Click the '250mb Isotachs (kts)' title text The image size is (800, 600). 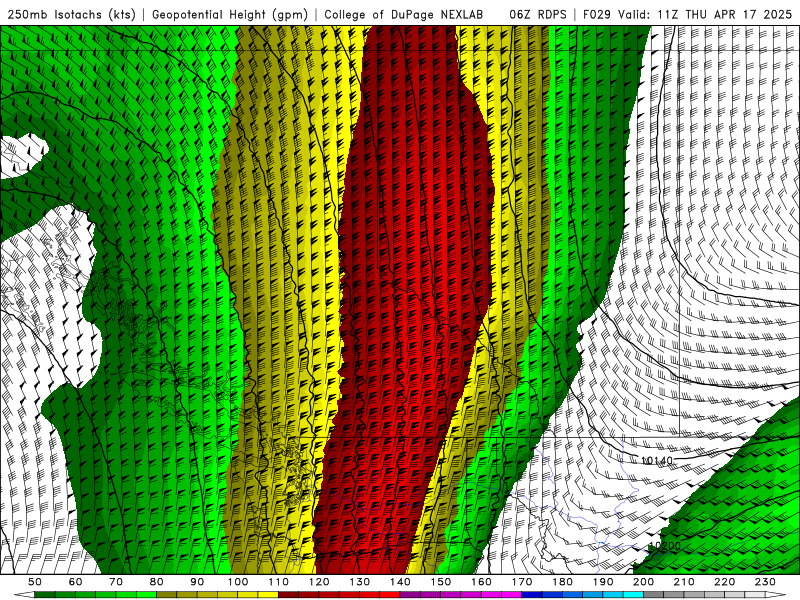(x=71, y=14)
